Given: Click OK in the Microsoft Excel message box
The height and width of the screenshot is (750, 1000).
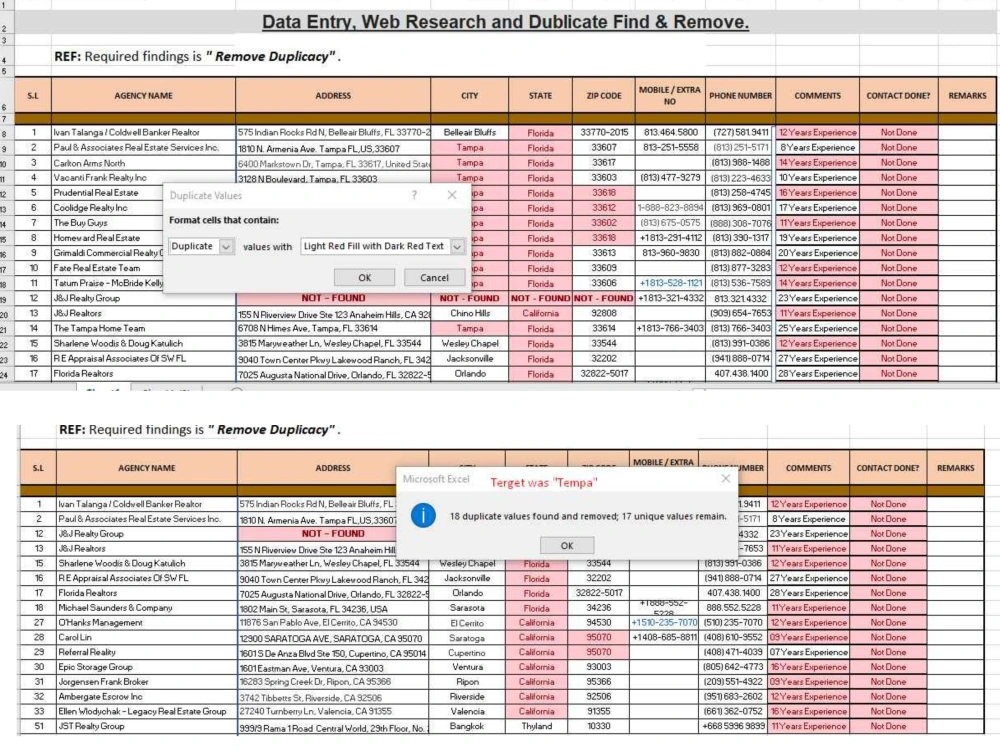Looking at the screenshot, I should pyautogui.click(x=567, y=545).
